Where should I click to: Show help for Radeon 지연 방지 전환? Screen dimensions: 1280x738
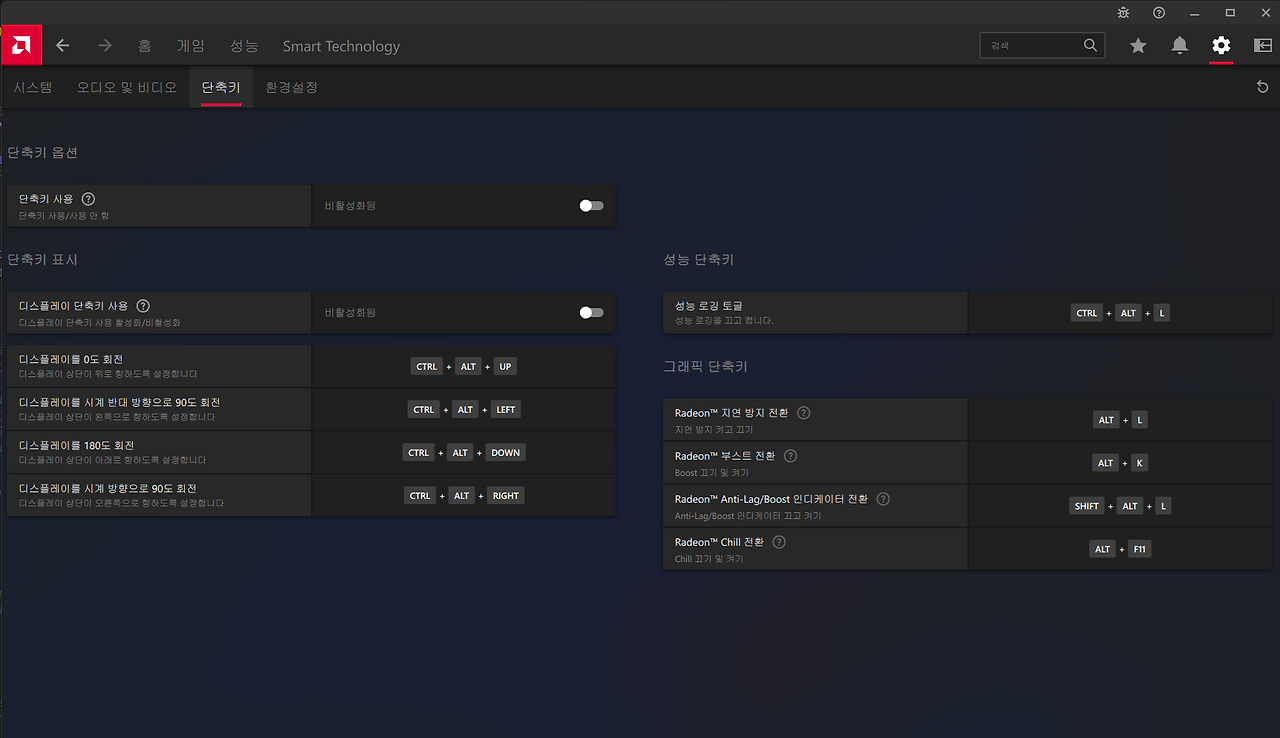803,413
